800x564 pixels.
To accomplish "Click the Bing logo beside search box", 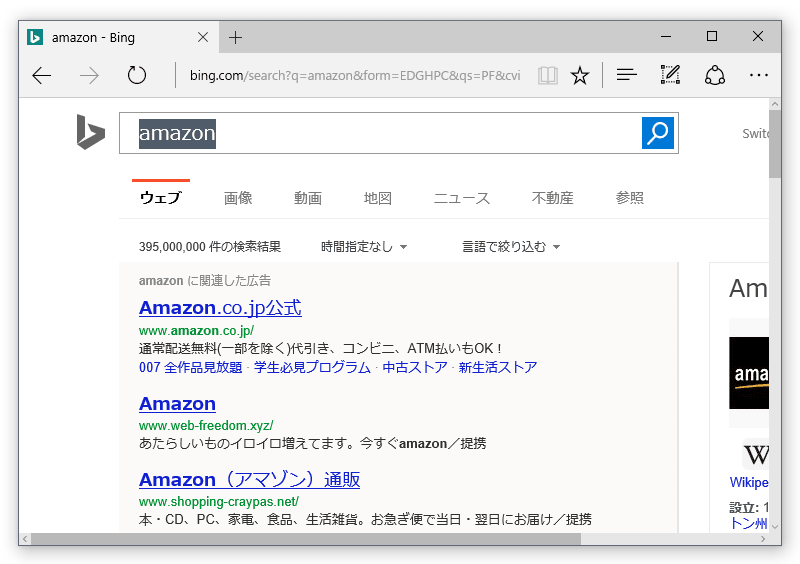I will pos(91,132).
